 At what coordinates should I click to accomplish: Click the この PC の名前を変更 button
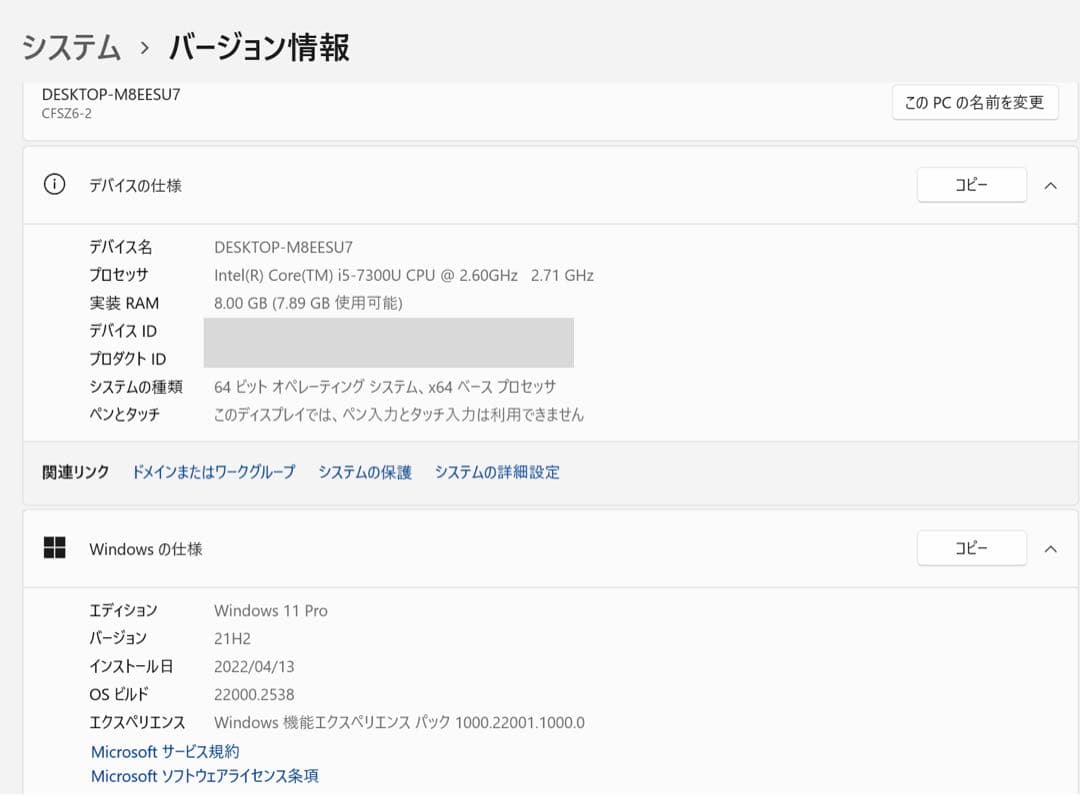coord(974,102)
